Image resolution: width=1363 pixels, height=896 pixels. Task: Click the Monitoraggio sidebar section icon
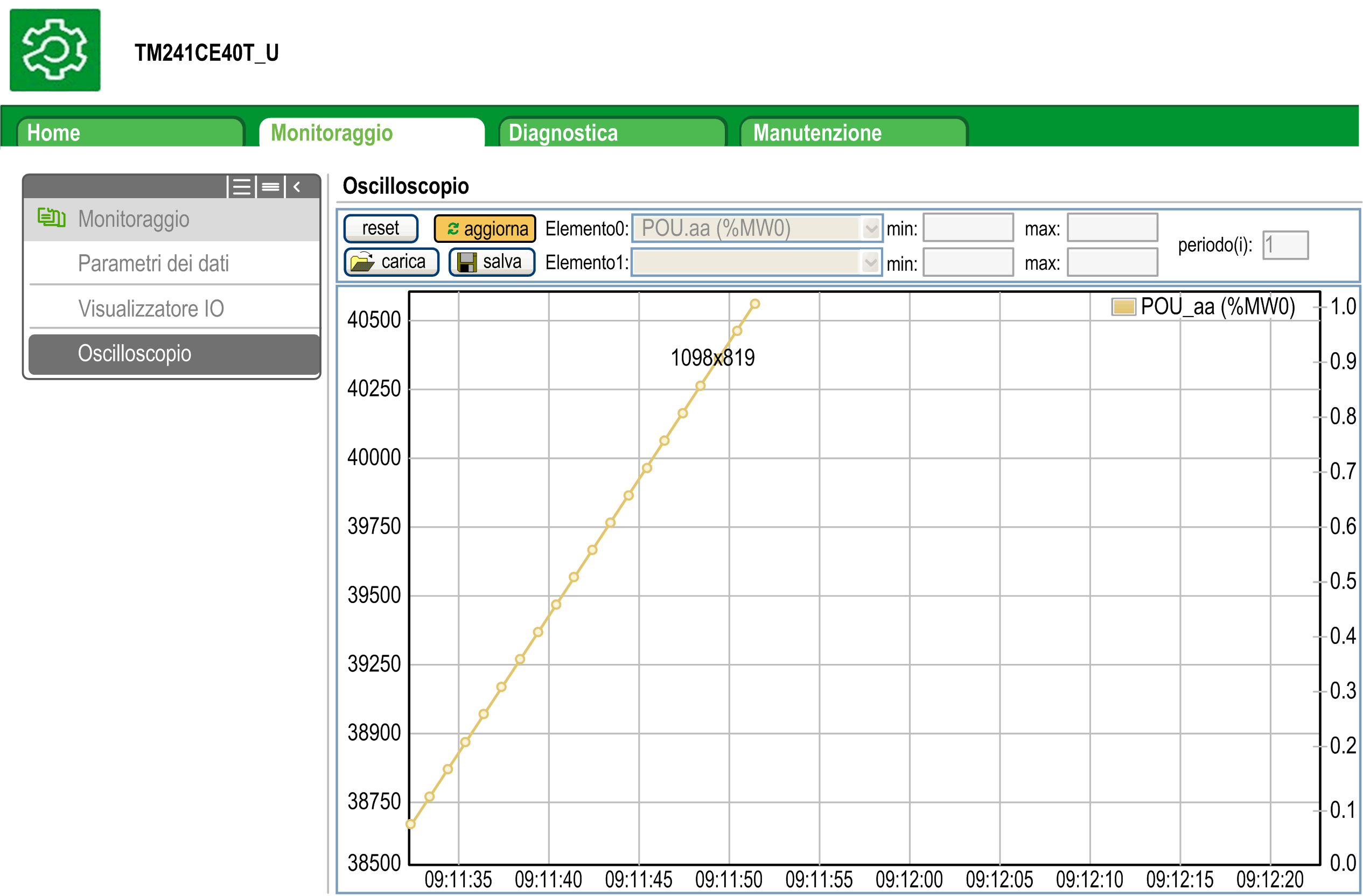51,218
